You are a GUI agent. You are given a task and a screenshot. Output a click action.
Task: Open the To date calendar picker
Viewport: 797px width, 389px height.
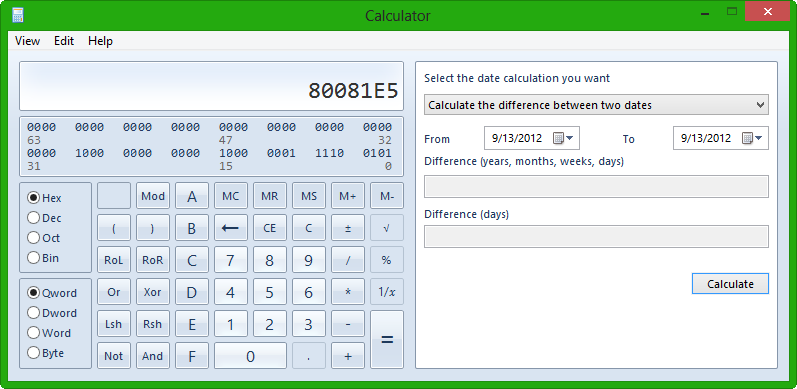tap(752, 138)
